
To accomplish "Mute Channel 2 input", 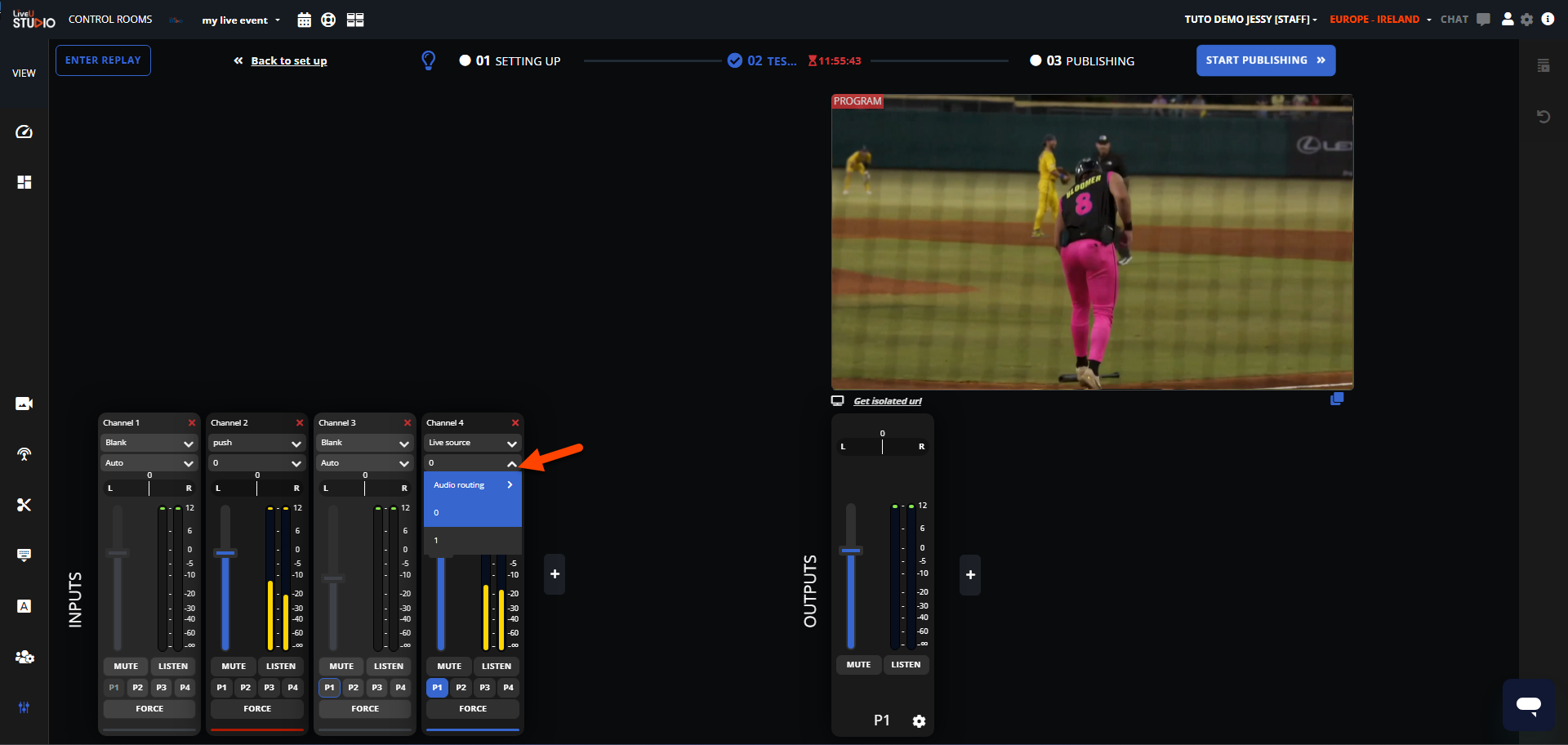I will (x=234, y=667).
